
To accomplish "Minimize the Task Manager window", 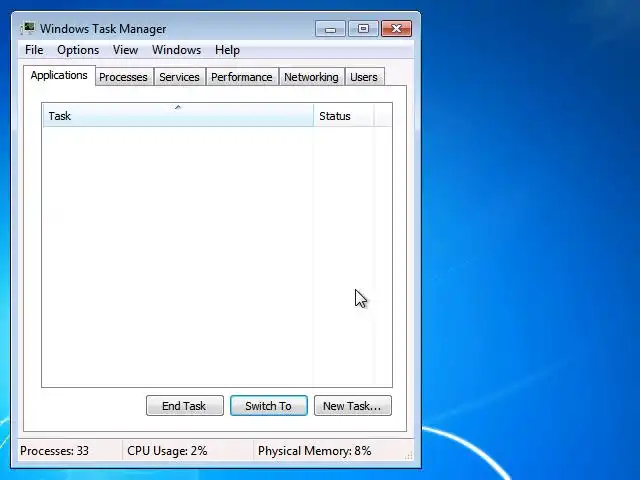I will pos(330,29).
